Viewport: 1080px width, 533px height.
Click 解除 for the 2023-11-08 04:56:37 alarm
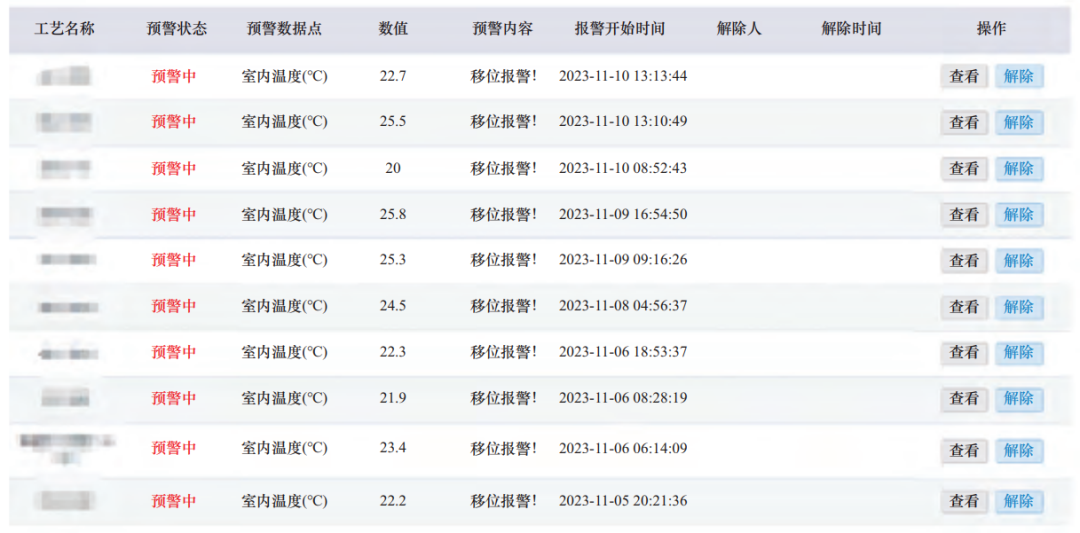1018,306
